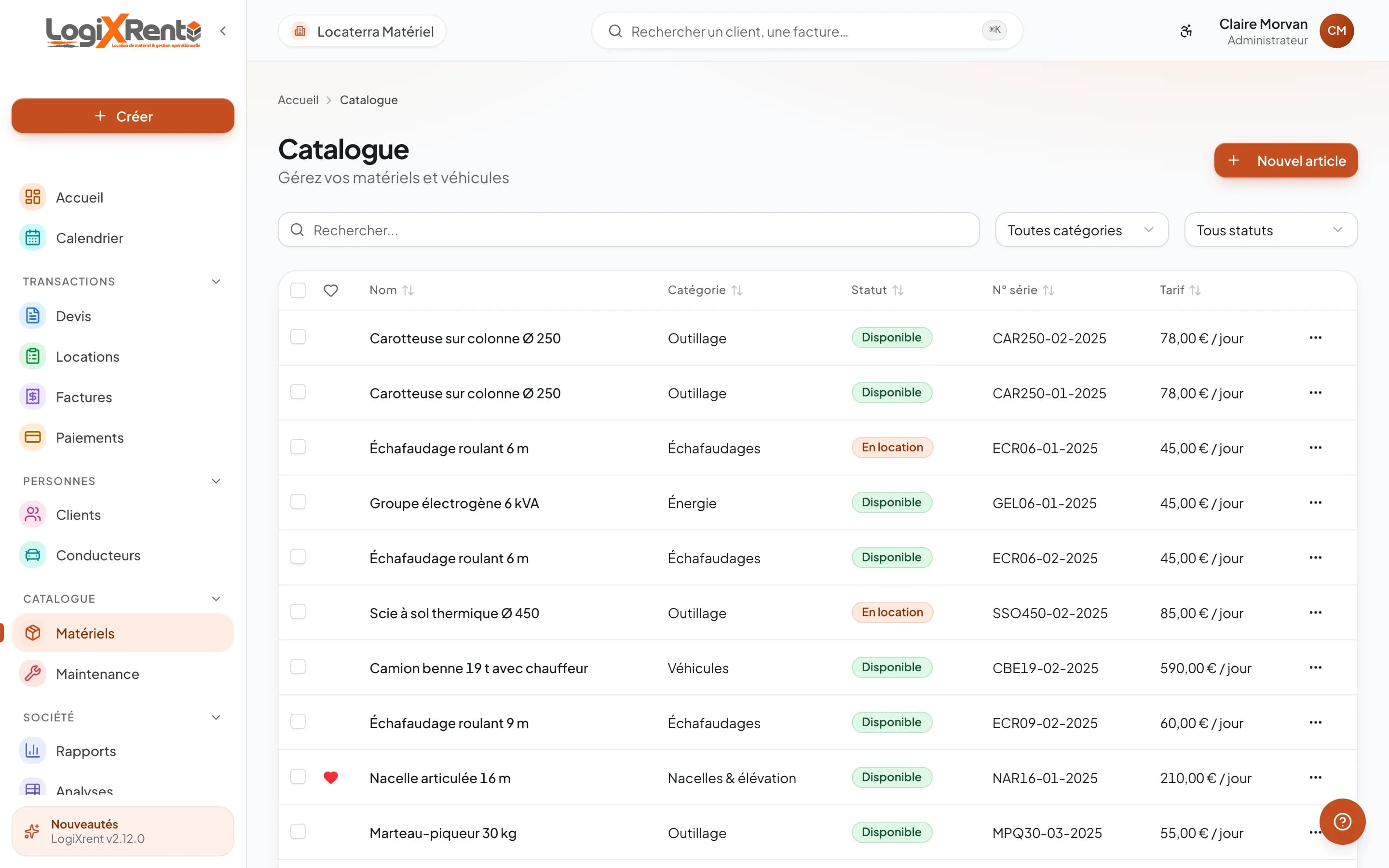1389x868 pixels.
Task: Open Locations in the sidebar
Action: [x=123, y=357]
